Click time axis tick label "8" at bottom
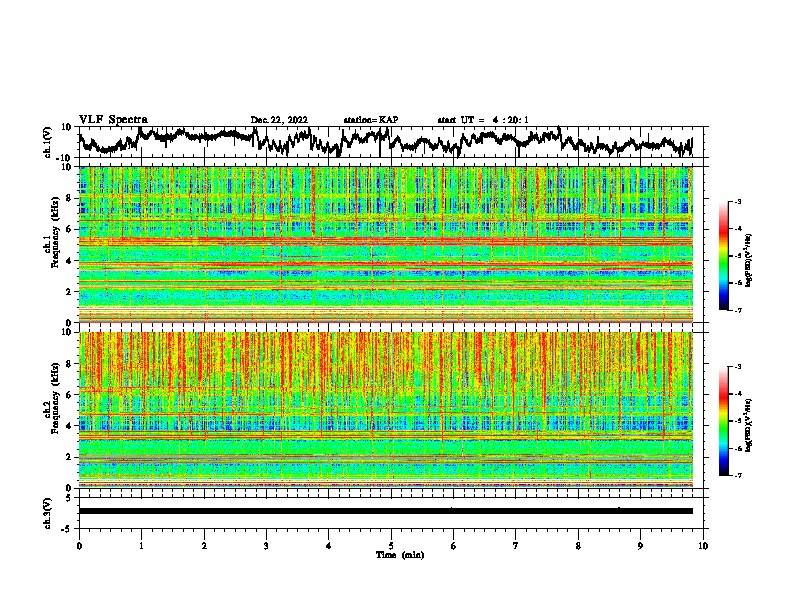The height and width of the screenshot is (612, 792). pyautogui.click(x=578, y=546)
